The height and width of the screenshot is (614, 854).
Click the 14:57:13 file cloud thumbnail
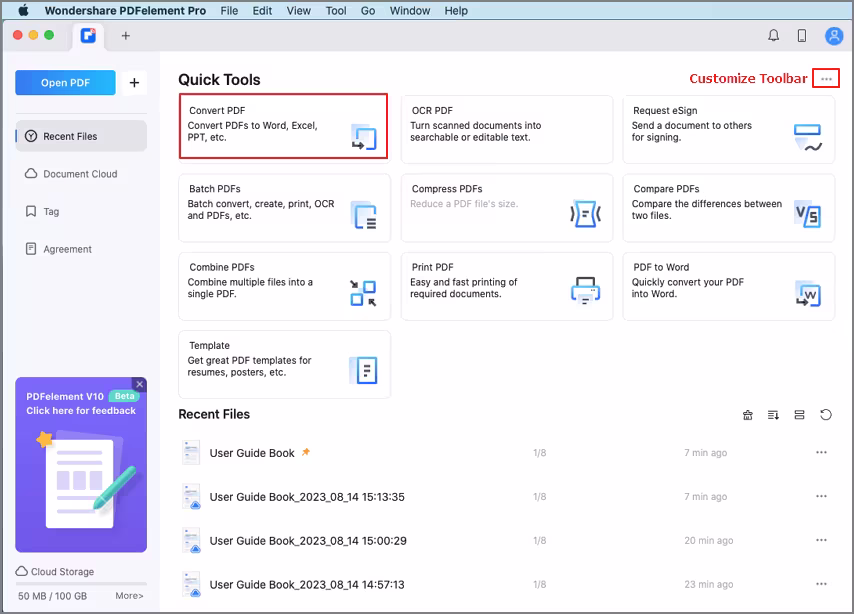(191, 584)
